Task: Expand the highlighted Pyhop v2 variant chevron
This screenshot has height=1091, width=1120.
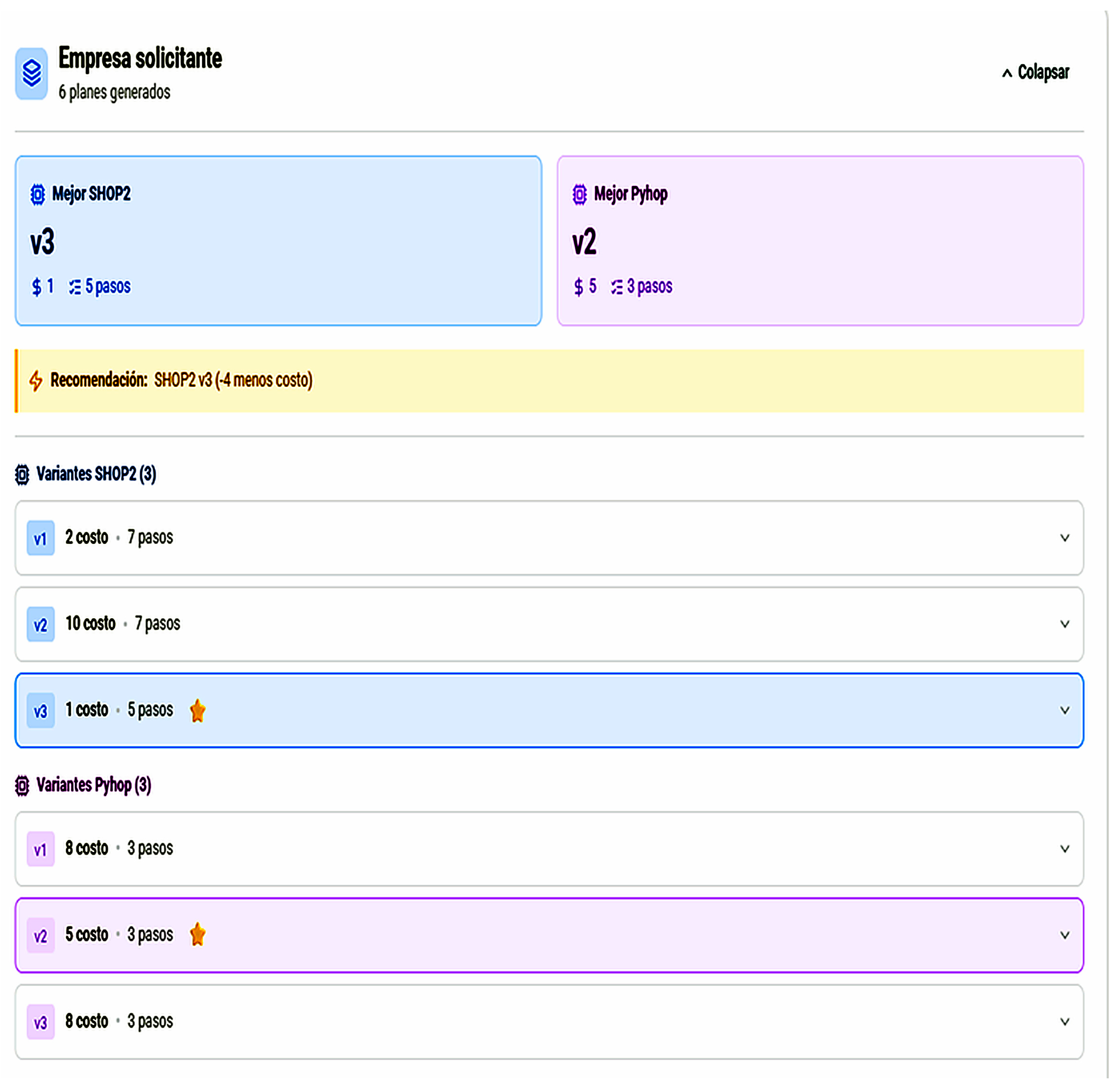Action: tap(1065, 935)
